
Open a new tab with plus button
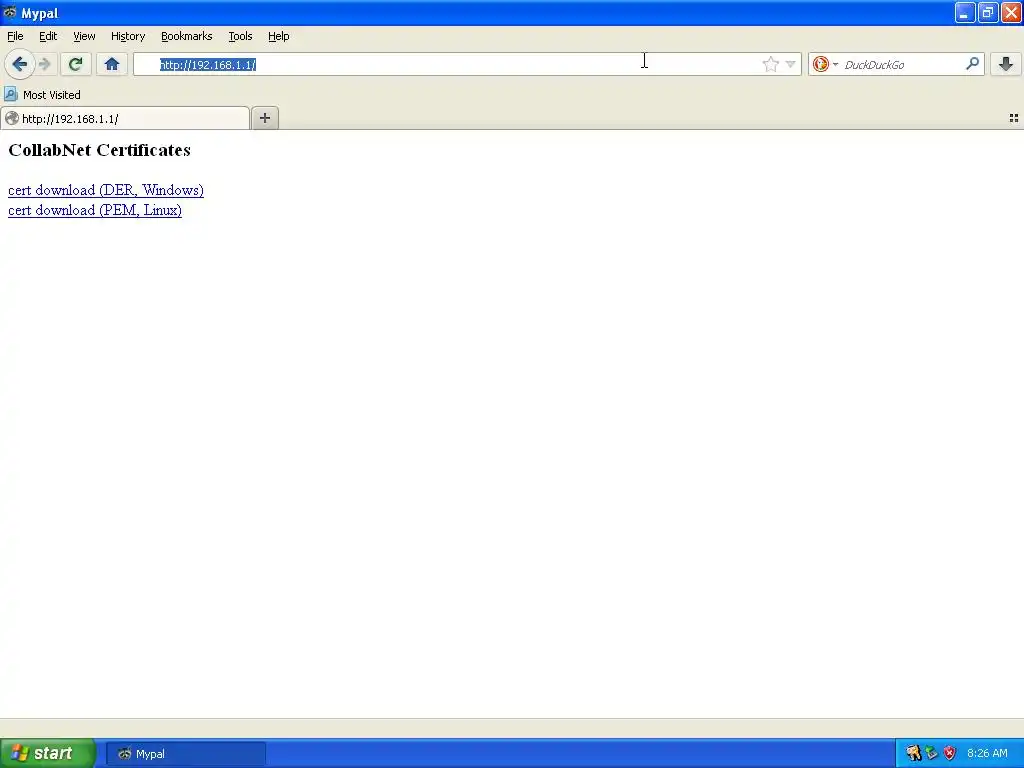(264, 118)
